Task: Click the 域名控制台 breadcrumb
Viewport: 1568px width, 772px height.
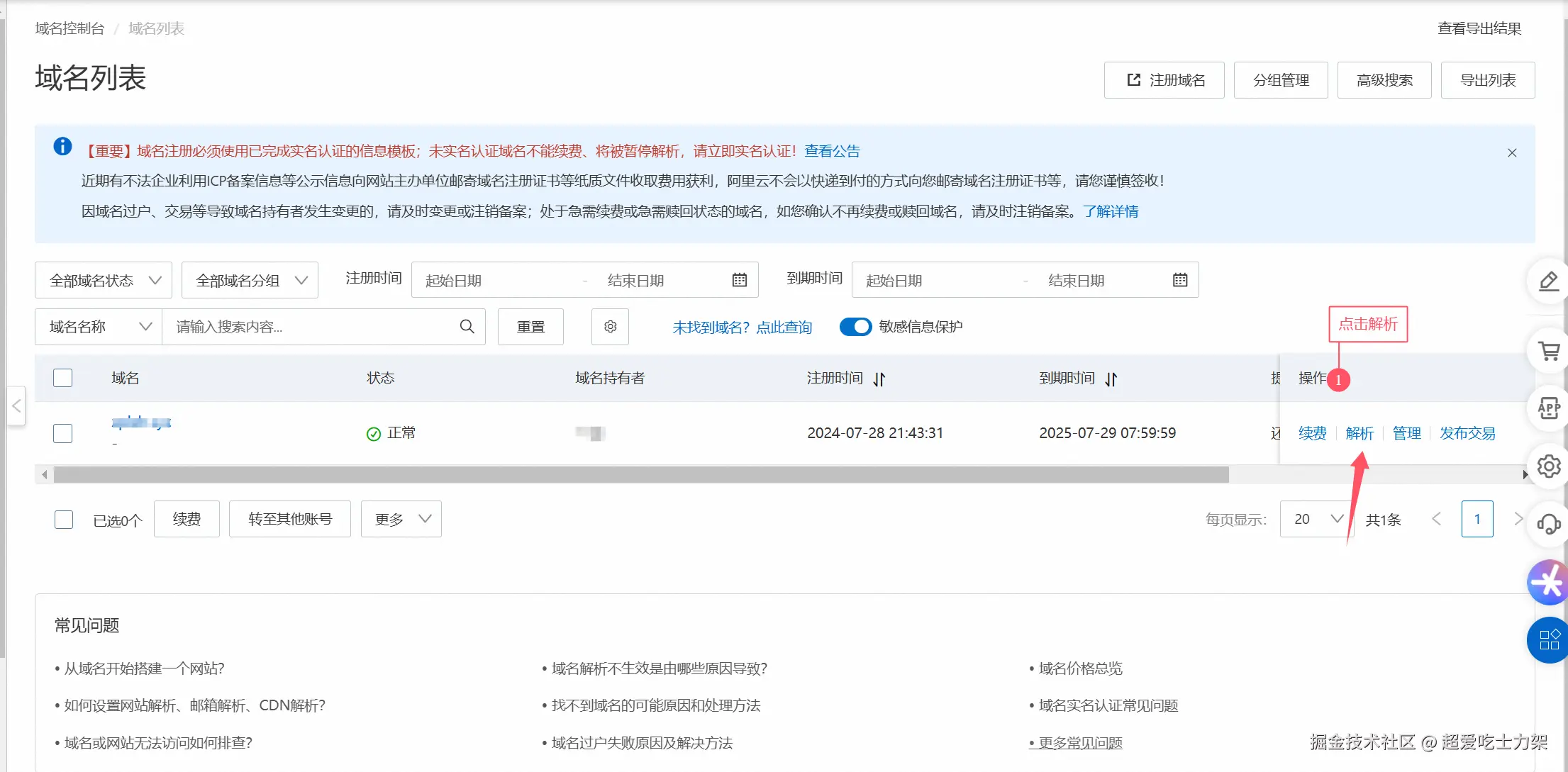Action: click(69, 28)
